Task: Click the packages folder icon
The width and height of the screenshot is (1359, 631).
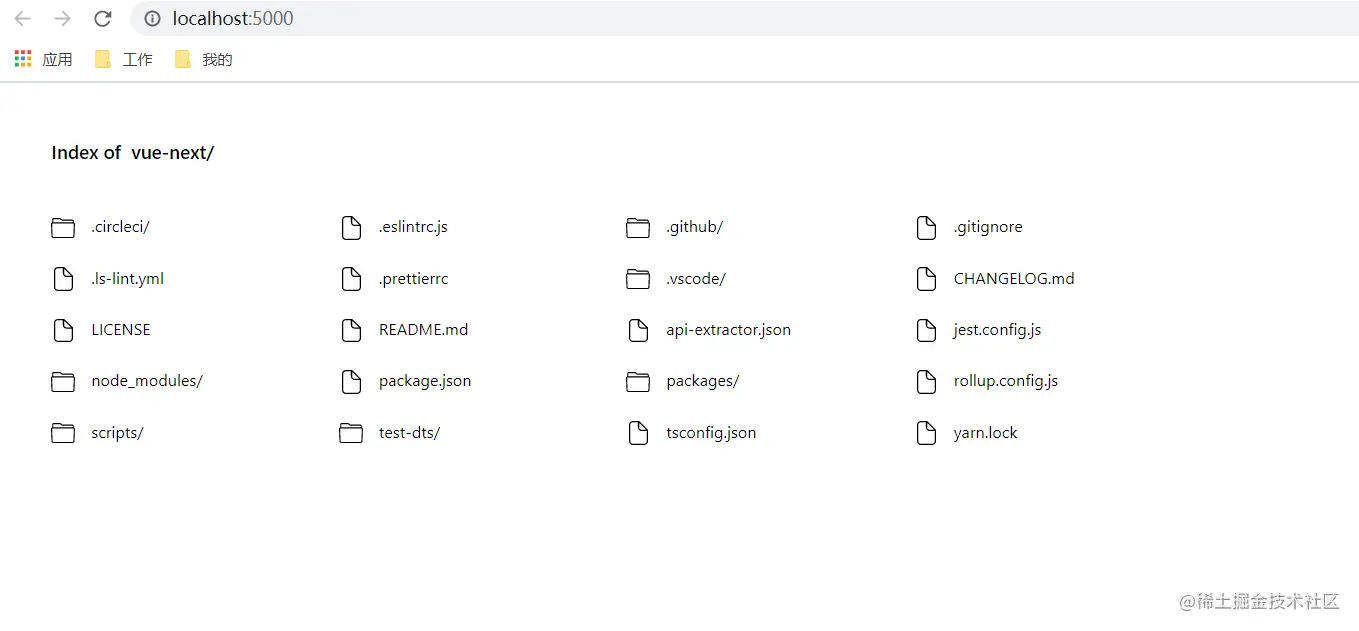Action: click(x=638, y=382)
